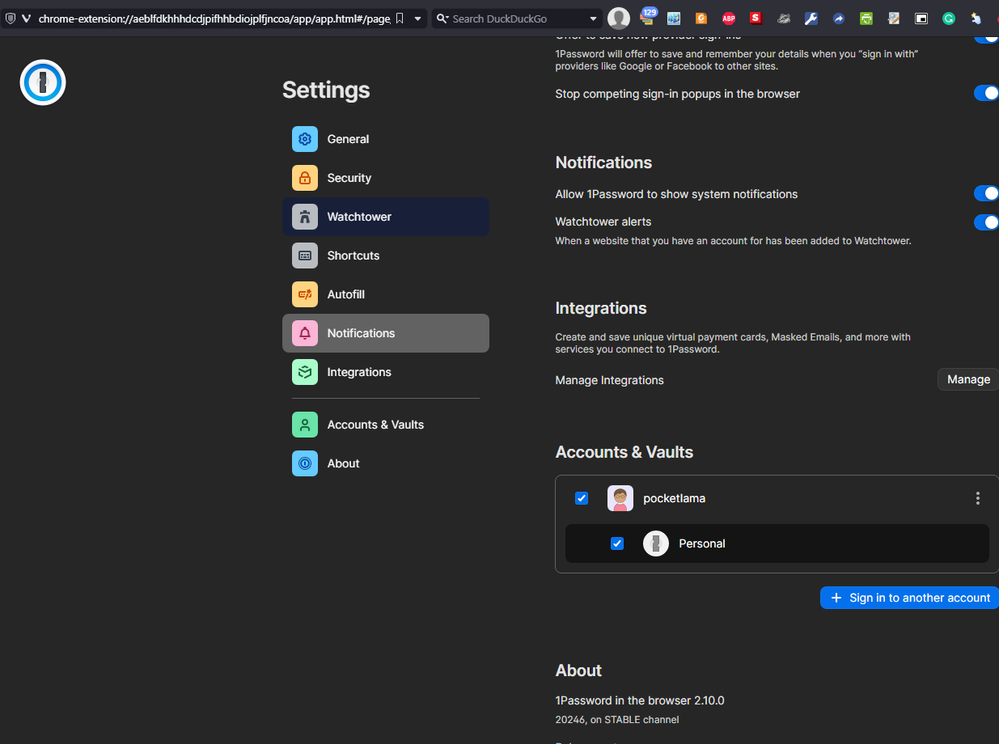999x744 pixels.
Task: Click the chrome-extension URL address field
Action: (x=214, y=18)
